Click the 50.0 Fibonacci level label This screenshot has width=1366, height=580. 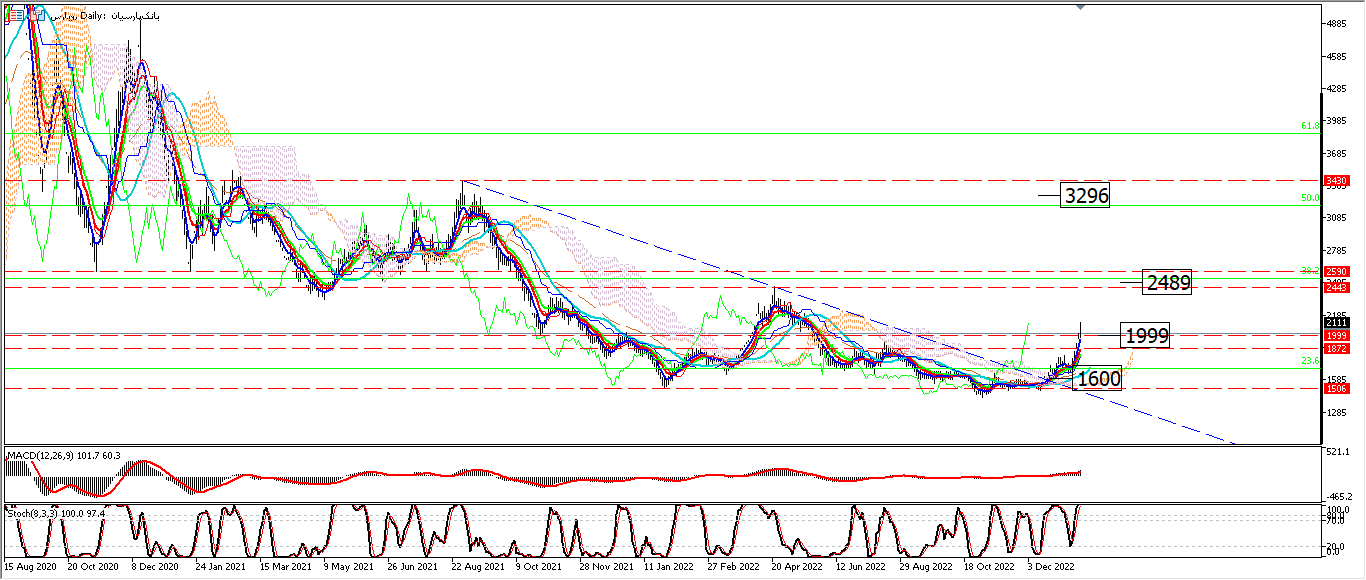pyautogui.click(x=1310, y=199)
